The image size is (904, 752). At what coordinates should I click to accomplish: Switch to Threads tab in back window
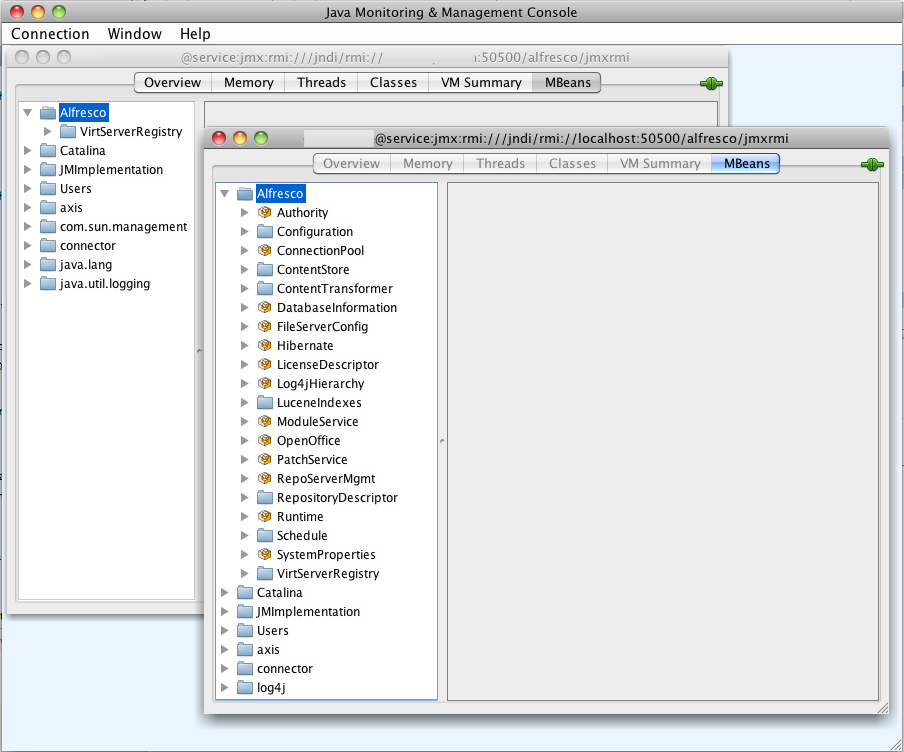321,83
